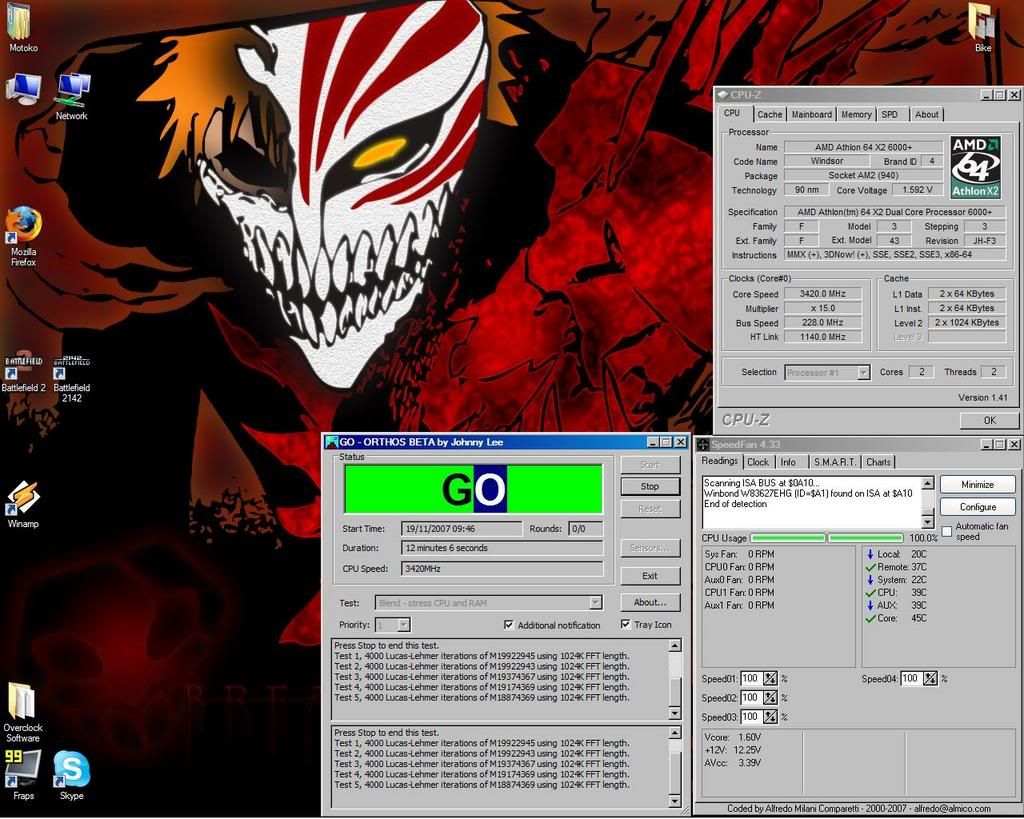The image size is (1024, 819).
Task: Click the upper ORTHOS log scrollbar down arrow
Action: pos(675,713)
